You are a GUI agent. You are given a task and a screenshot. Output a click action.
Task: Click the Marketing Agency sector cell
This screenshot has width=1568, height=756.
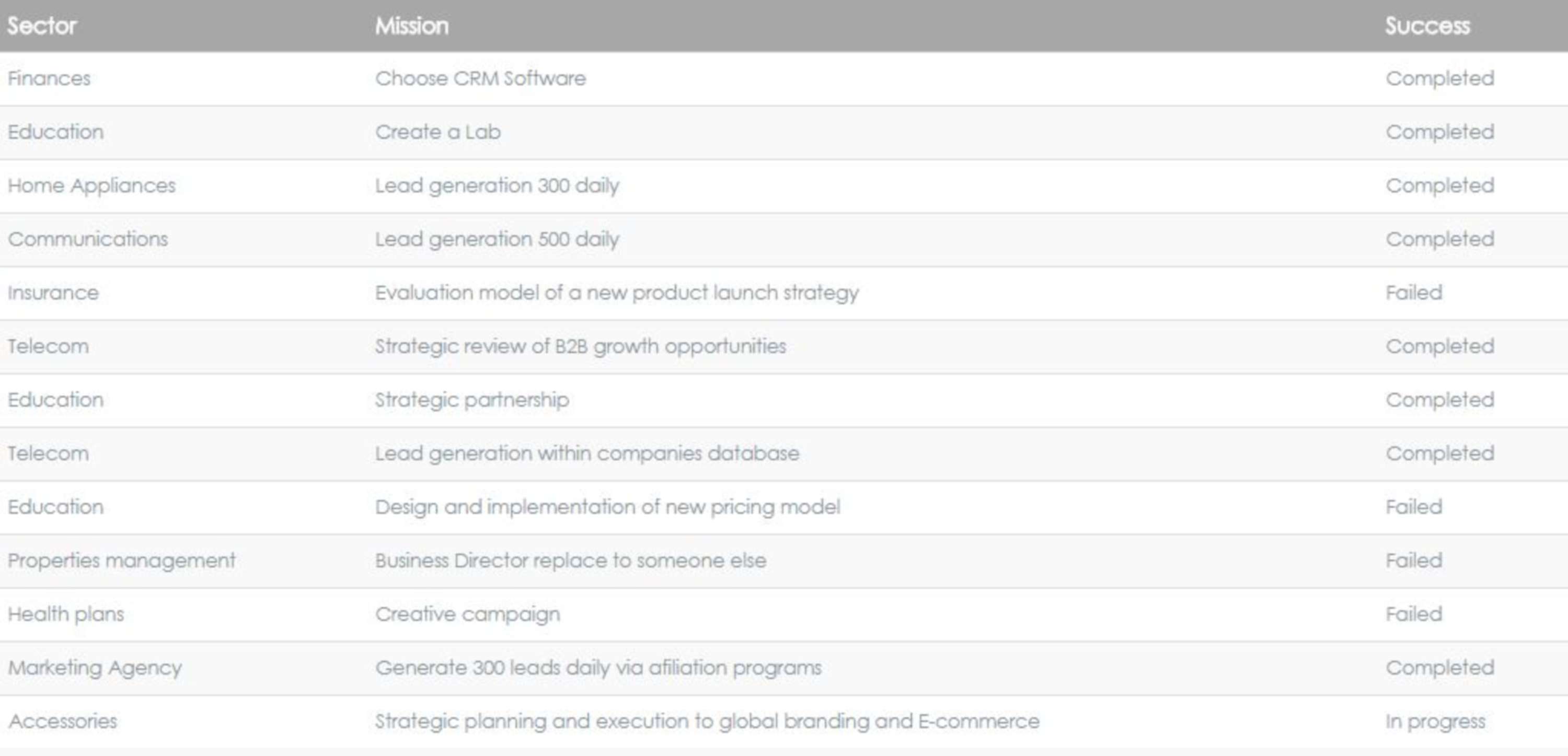click(x=95, y=668)
